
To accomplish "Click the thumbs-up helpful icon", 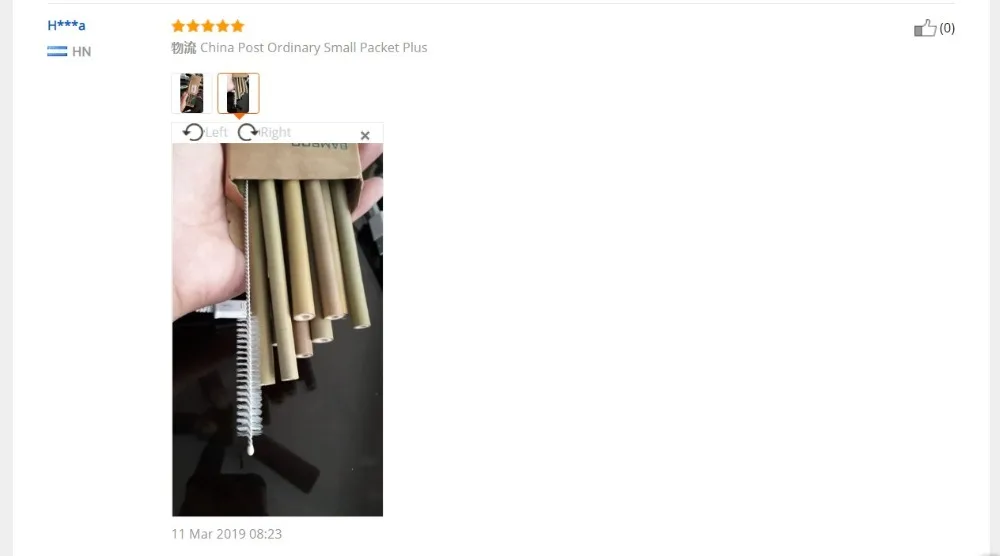I will pos(925,28).
